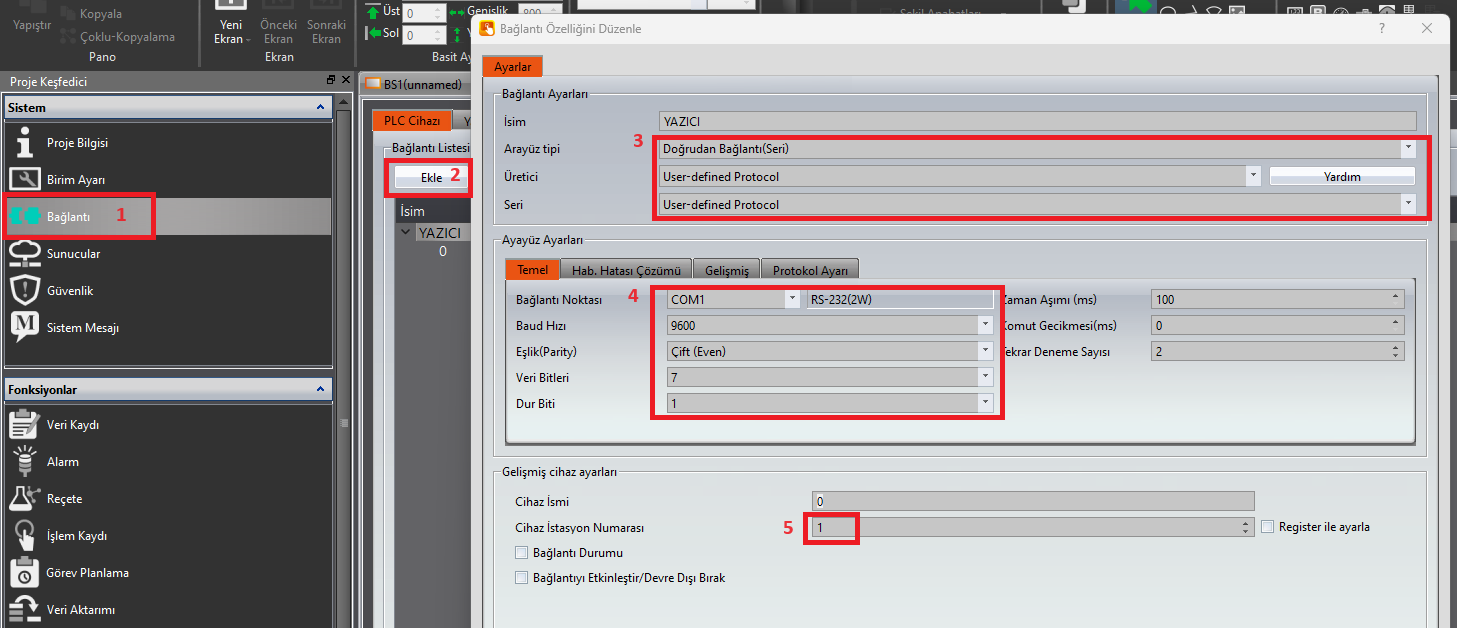Open the Arayüz tipi dropdown

pyautogui.click(x=1408, y=149)
